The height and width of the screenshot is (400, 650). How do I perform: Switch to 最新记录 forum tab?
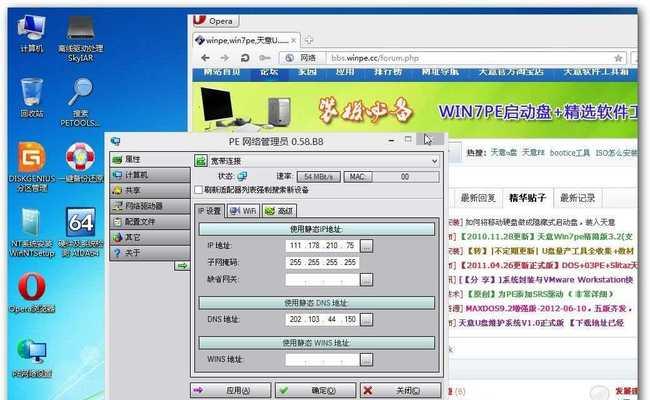click(x=577, y=198)
